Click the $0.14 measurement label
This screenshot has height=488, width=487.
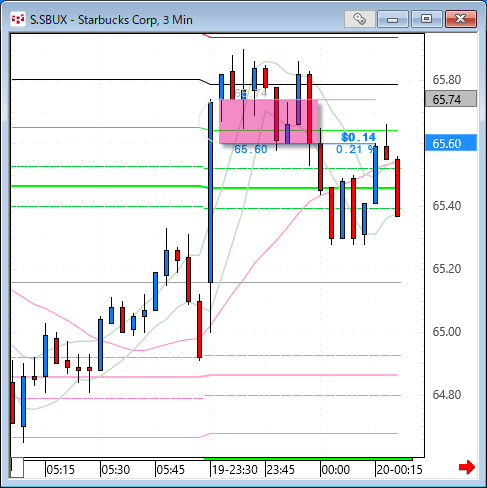tap(358, 137)
